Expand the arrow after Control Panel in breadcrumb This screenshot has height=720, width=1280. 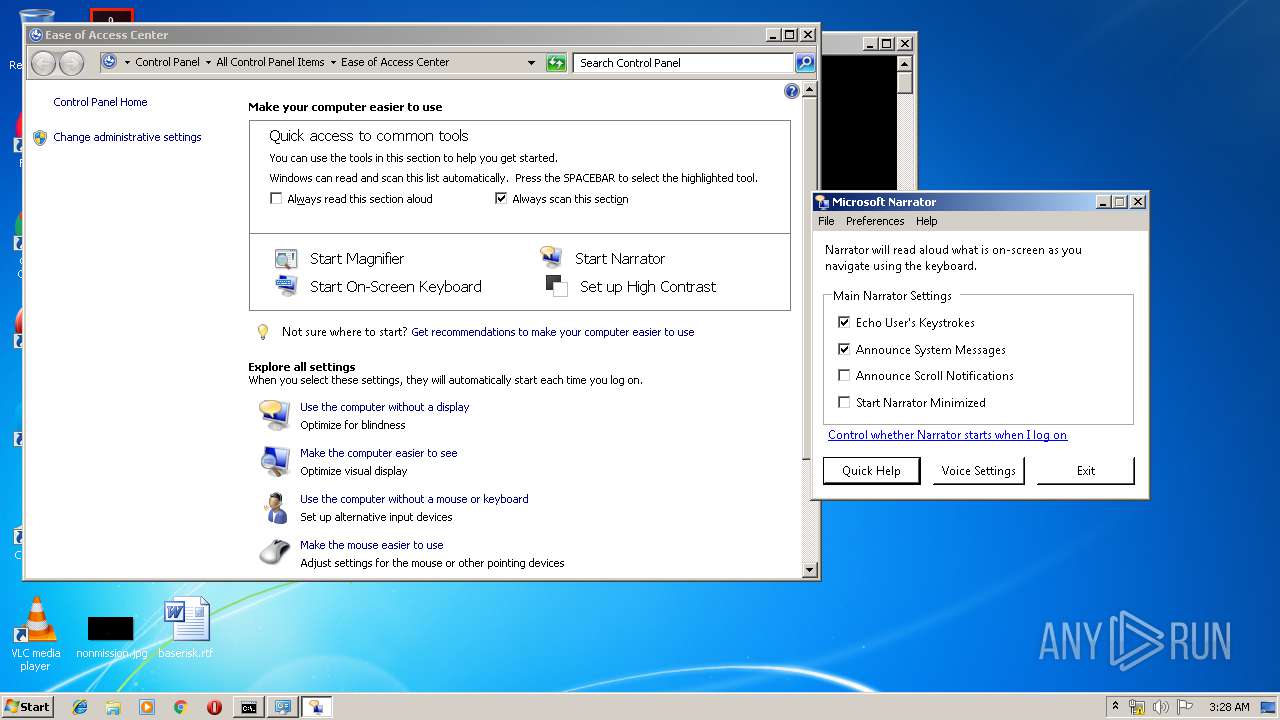[x=208, y=62]
